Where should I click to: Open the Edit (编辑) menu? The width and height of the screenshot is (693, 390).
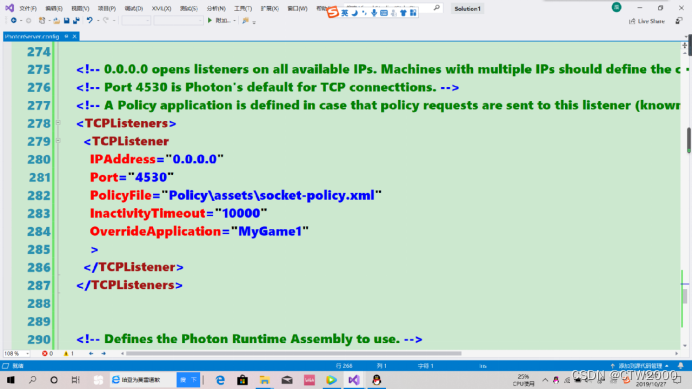54,8
